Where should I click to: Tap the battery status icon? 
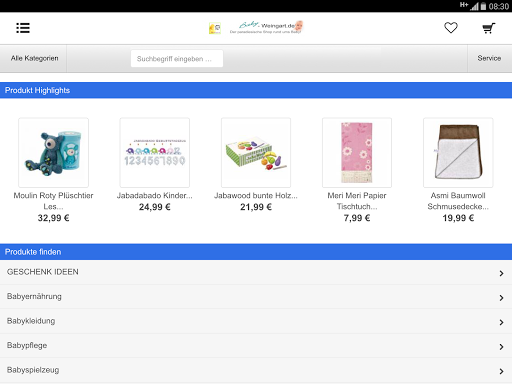click(x=483, y=6)
